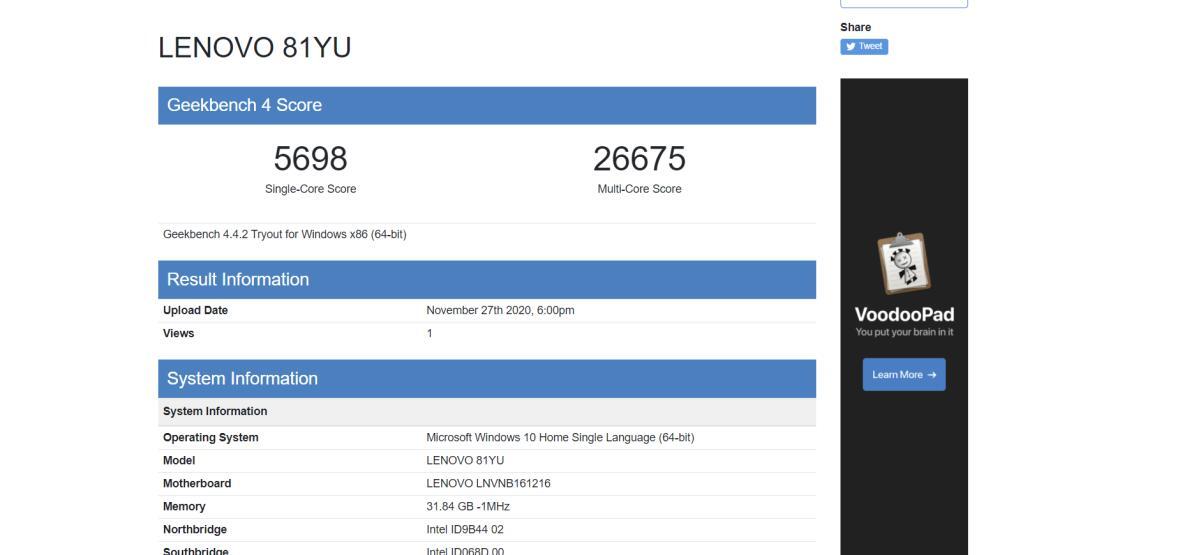Click the multi-core score value 26675
The width and height of the screenshot is (1200, 555).
pos(639,158)
